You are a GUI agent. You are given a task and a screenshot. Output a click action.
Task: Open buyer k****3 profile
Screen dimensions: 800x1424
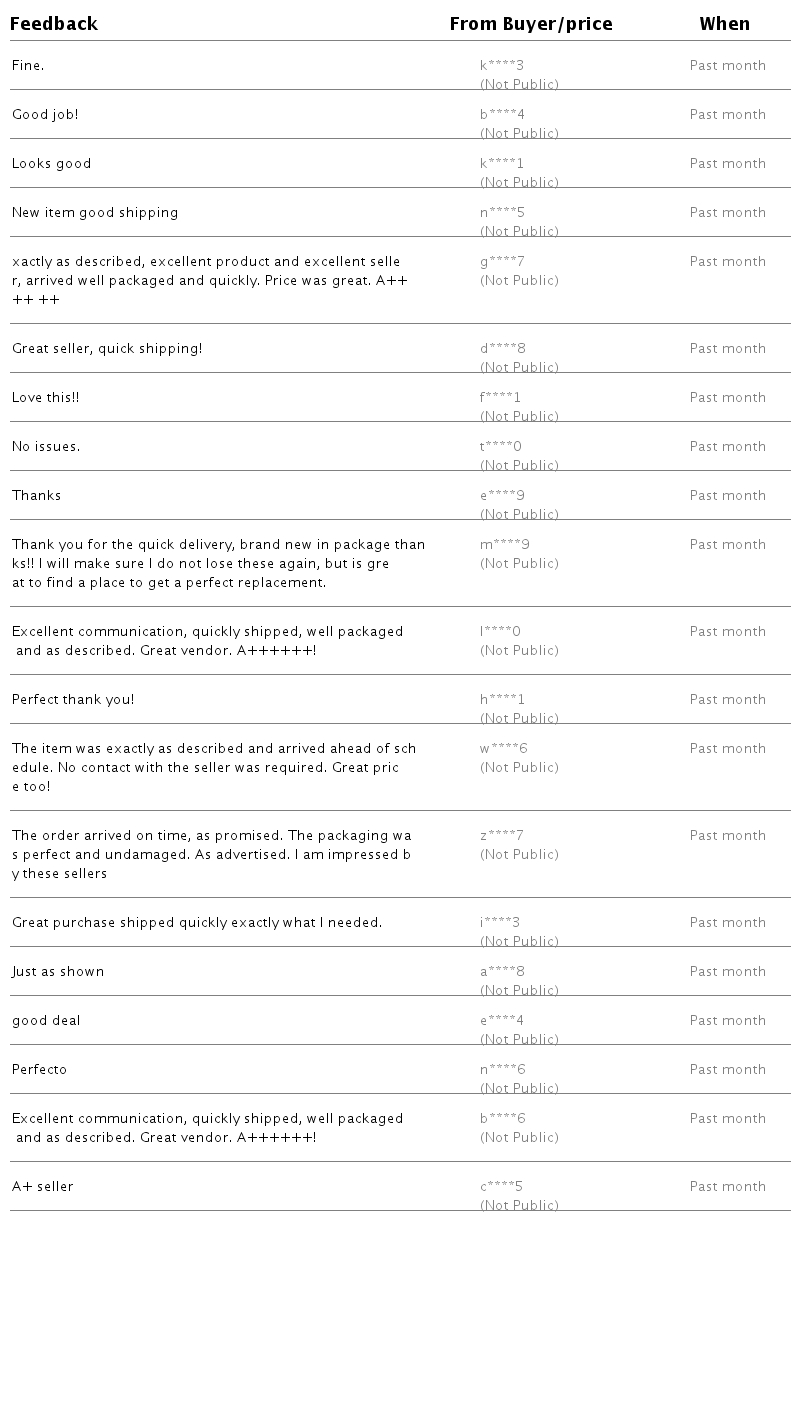[x=502, y=66]
